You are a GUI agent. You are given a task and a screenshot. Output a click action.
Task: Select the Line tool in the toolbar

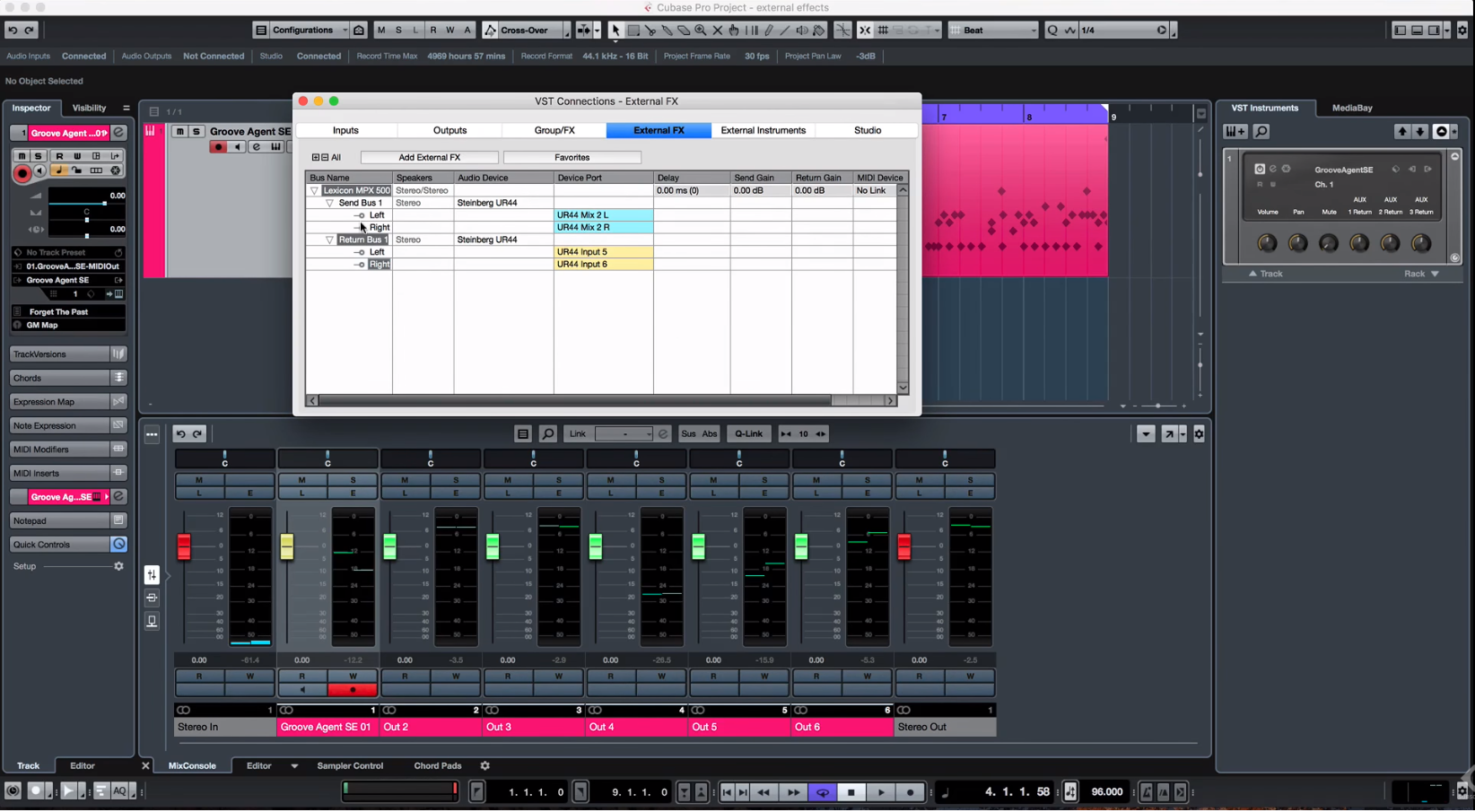(x=785, y=31)
